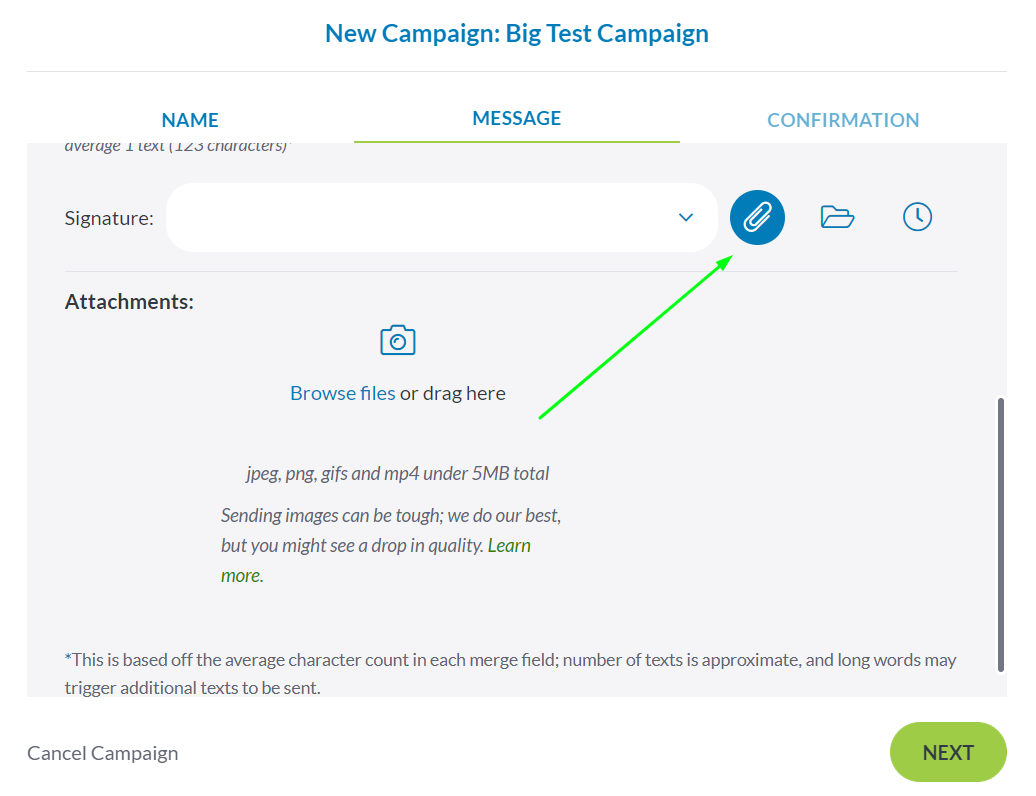The image size is (1036, 796).
Task: Switch to the NAME tab
Action: tap(190, 120)
